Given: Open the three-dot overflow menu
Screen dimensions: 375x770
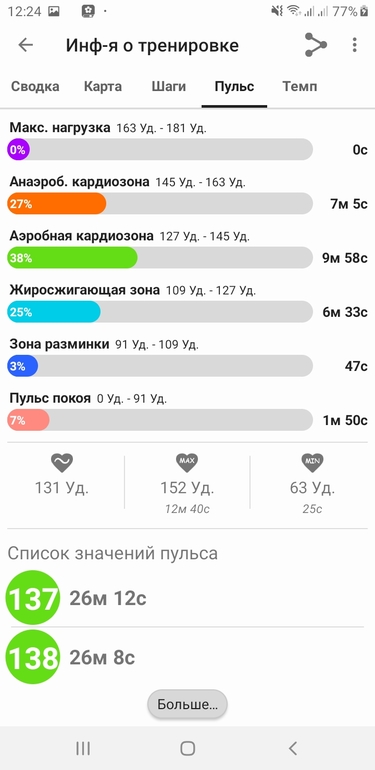Looking at the screenshot, I should click(x=354, y=45).
